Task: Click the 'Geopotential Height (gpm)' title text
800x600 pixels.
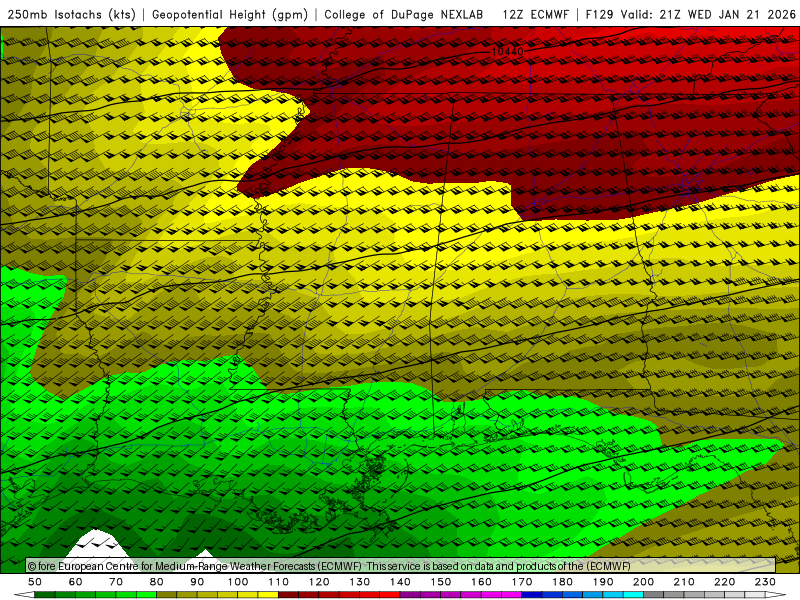Action: [230, 14]
